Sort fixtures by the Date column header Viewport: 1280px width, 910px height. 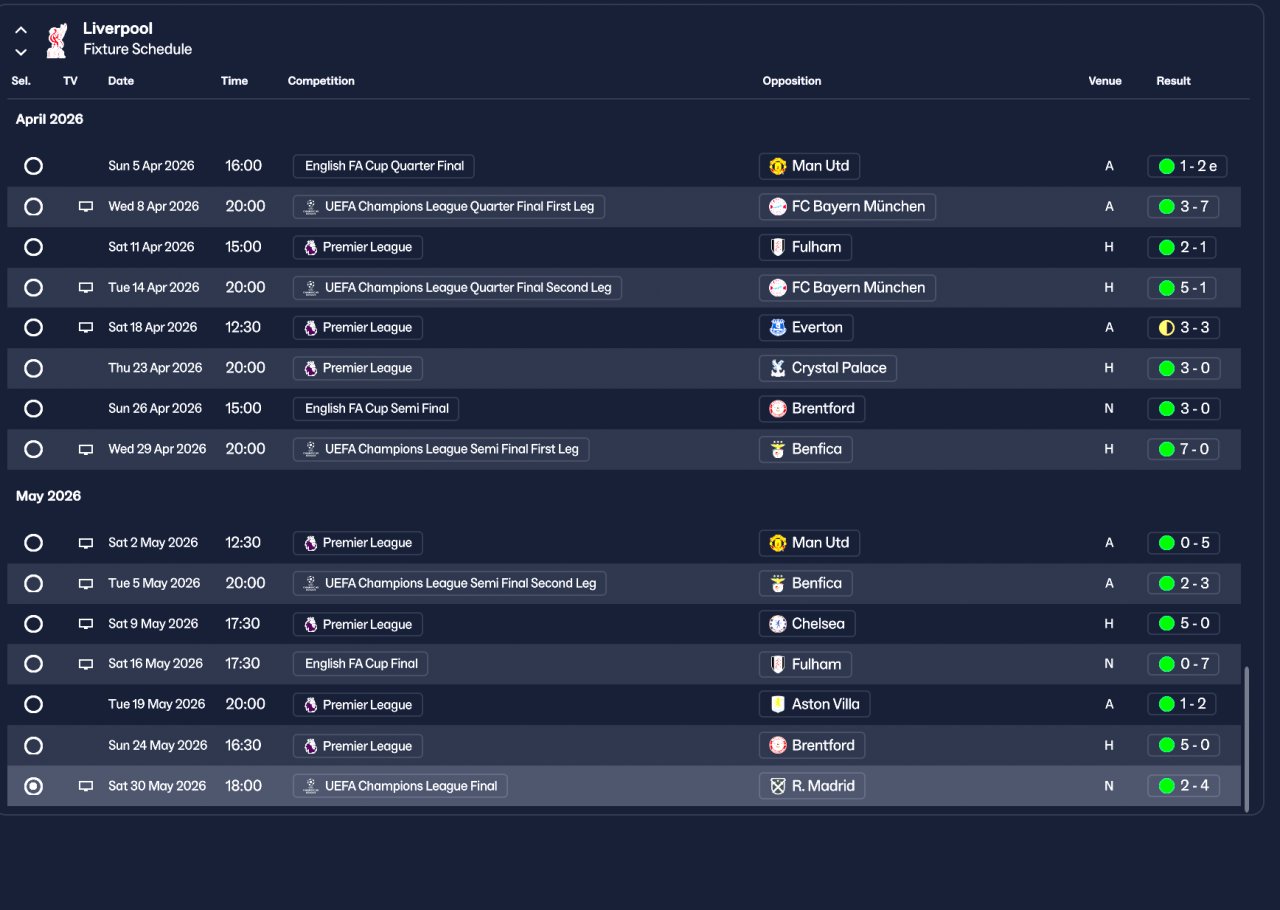121,81
